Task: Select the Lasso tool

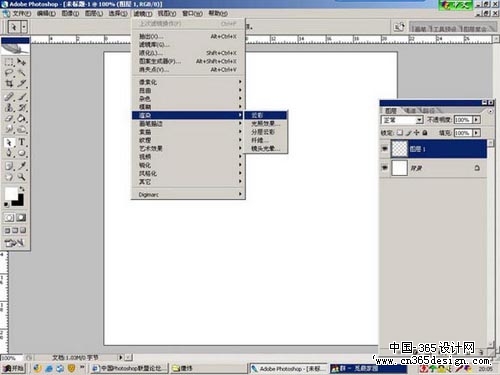Action: [9, 73]
